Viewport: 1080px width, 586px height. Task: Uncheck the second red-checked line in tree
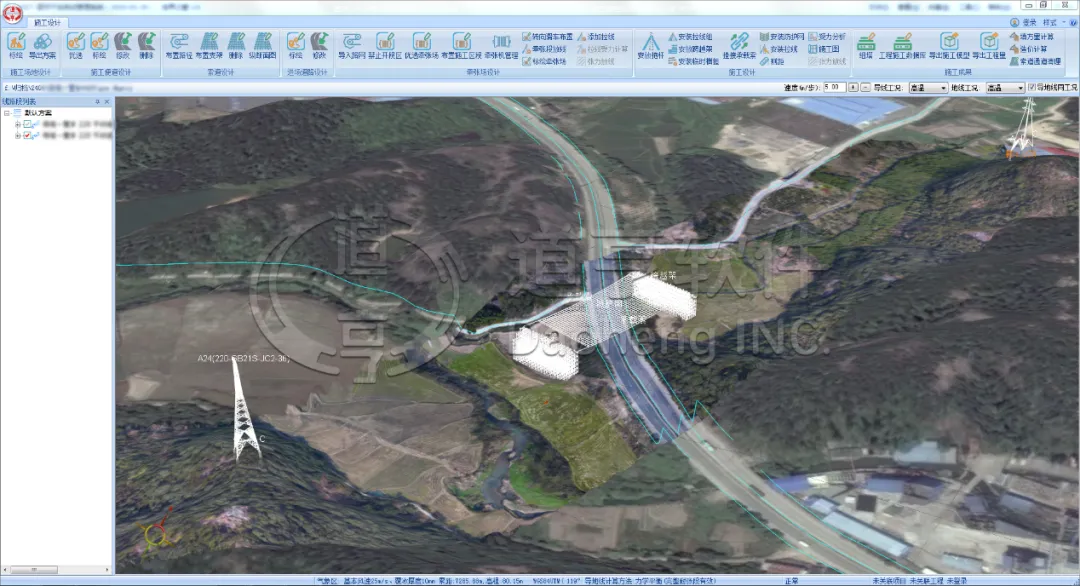28,136
